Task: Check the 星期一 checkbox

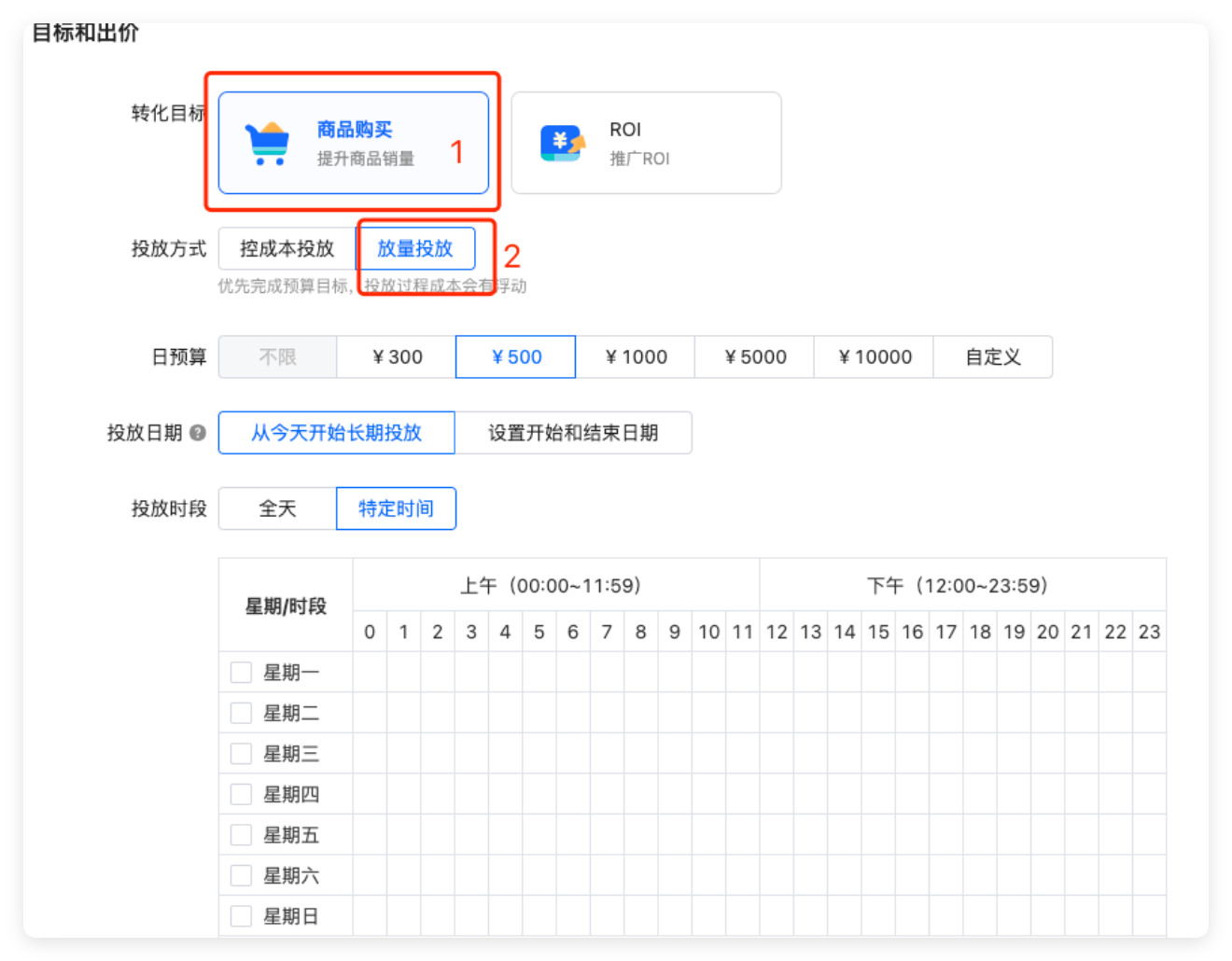Action: 241,671
